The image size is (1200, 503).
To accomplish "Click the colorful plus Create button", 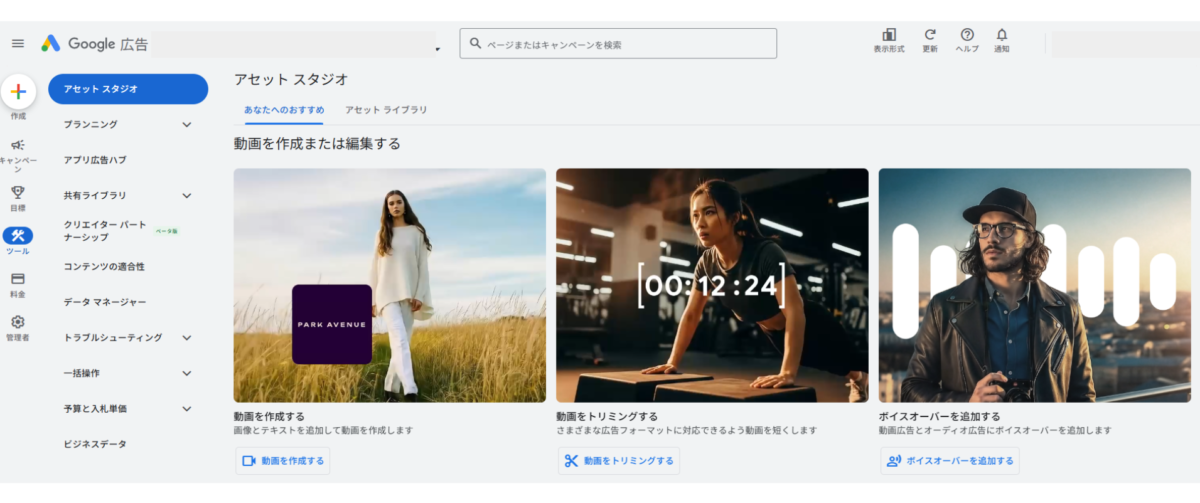I will click(x=18, y=92).
